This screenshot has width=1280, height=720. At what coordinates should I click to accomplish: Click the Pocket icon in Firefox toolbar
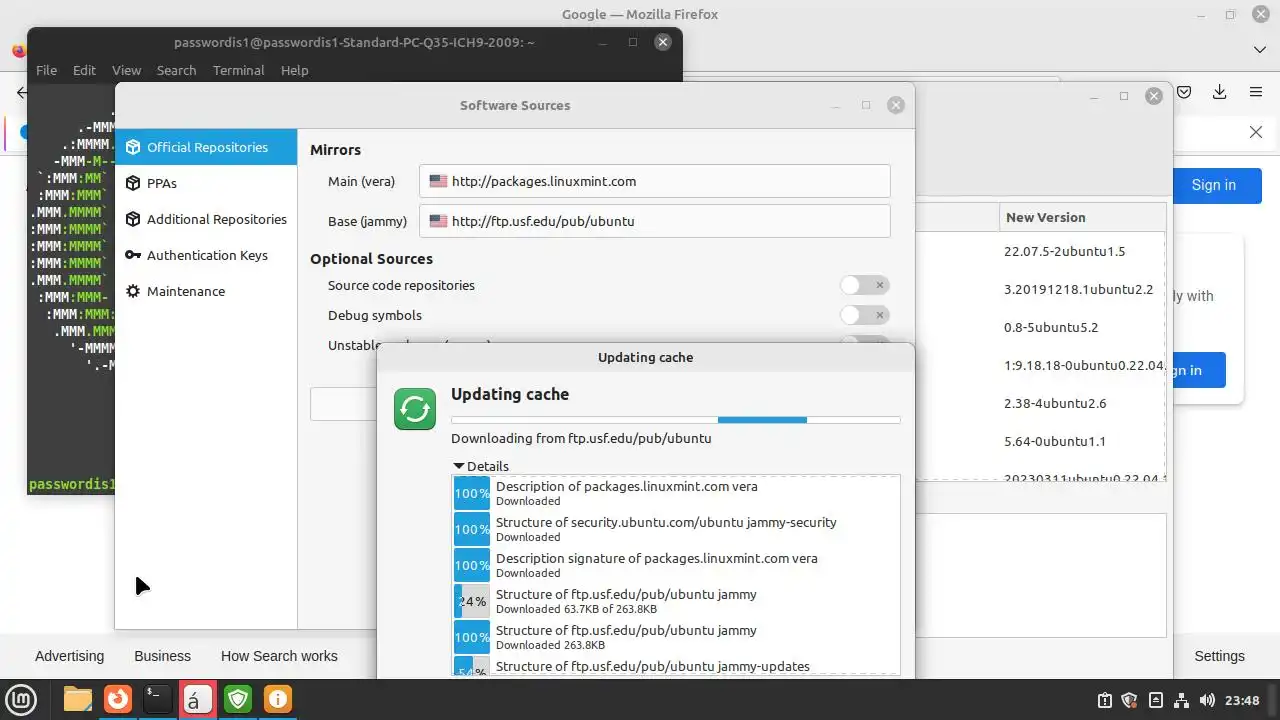1184,92
